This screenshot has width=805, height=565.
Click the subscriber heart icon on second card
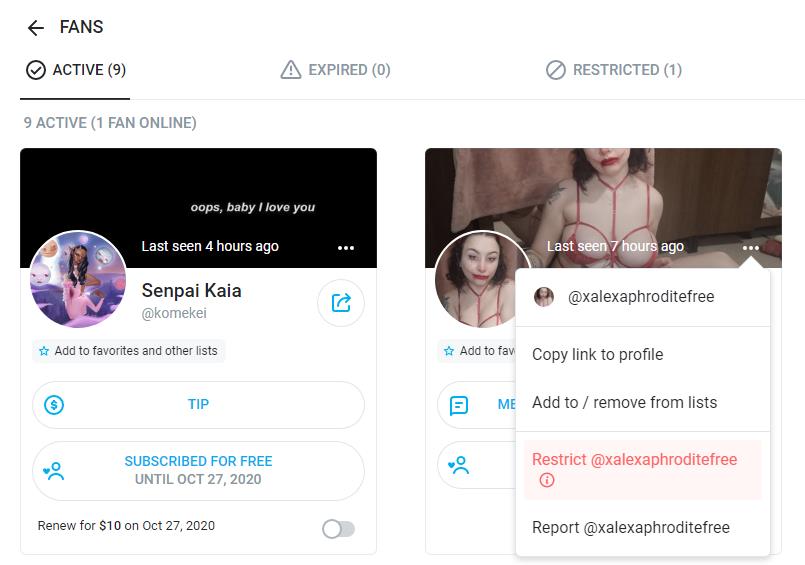(458, 465)
